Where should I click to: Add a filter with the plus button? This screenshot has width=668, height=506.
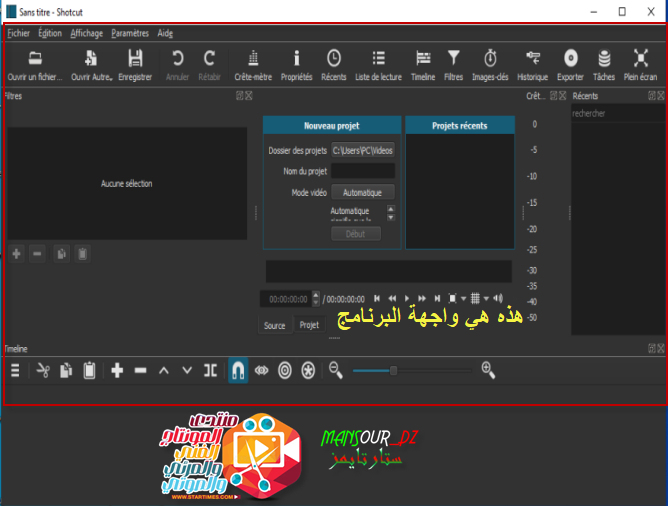pos(17,254)
